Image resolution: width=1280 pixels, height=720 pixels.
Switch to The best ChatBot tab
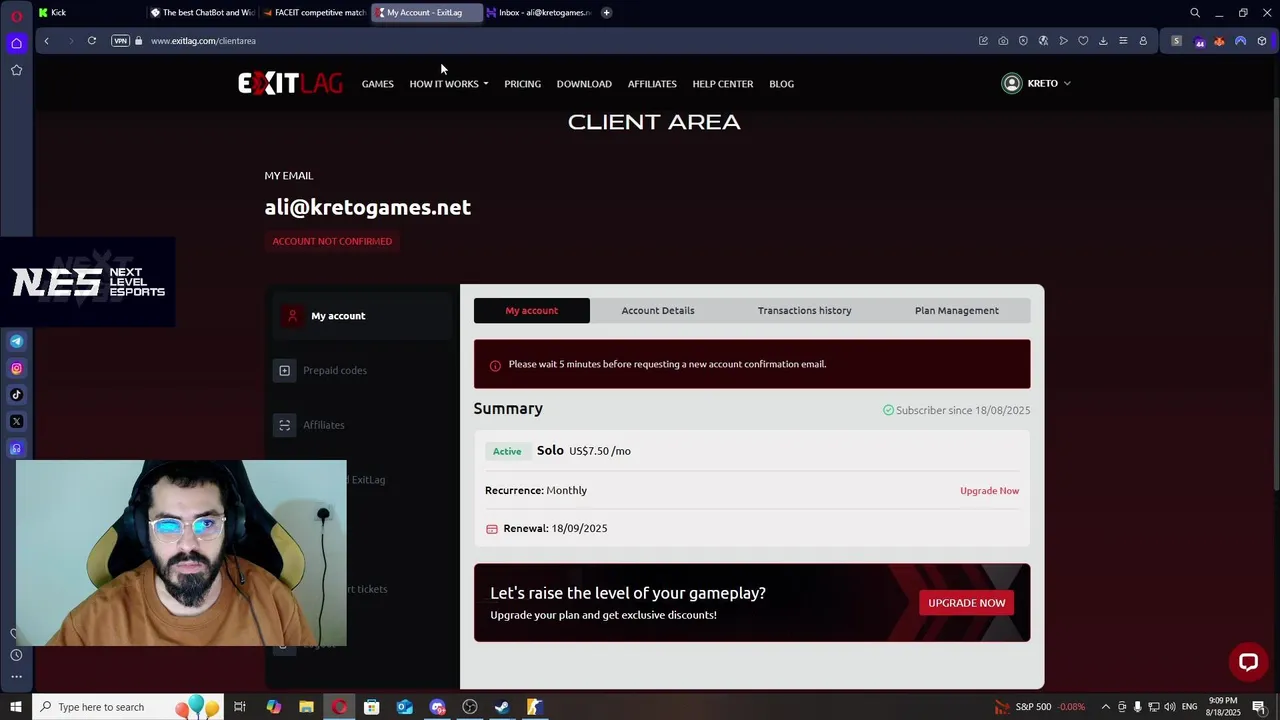[x=201, y=13]
